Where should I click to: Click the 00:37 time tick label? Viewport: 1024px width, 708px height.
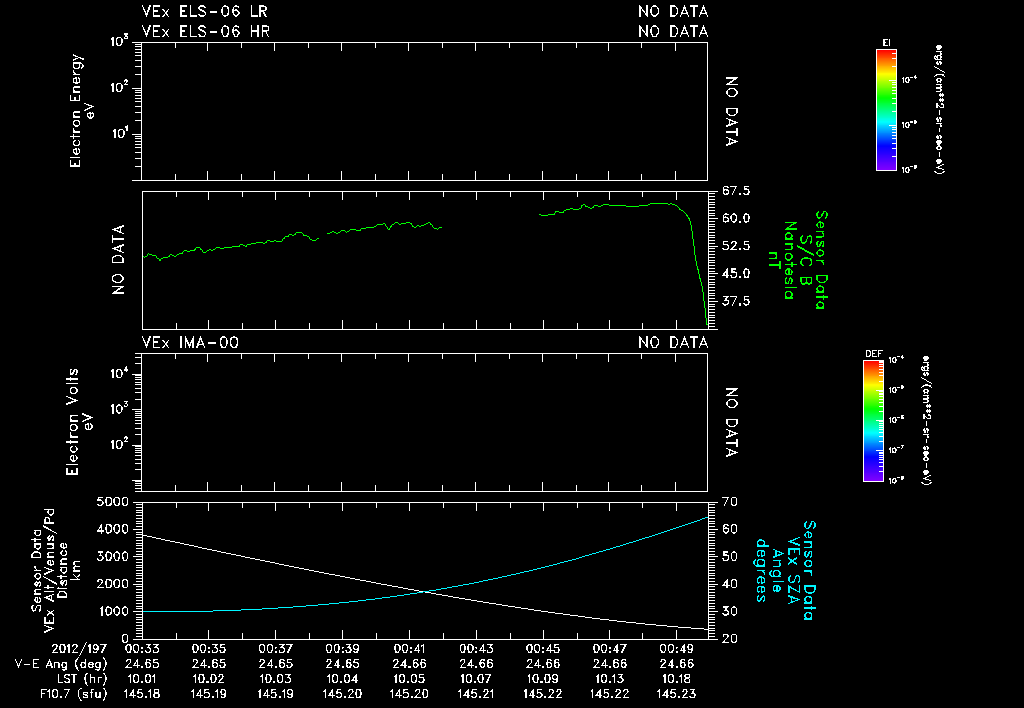276,649
